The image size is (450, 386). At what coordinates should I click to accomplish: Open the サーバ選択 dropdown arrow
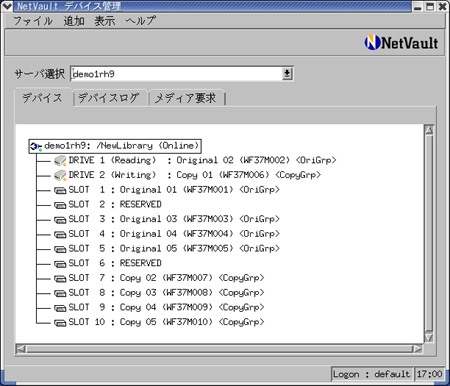(x=287, y=74)
